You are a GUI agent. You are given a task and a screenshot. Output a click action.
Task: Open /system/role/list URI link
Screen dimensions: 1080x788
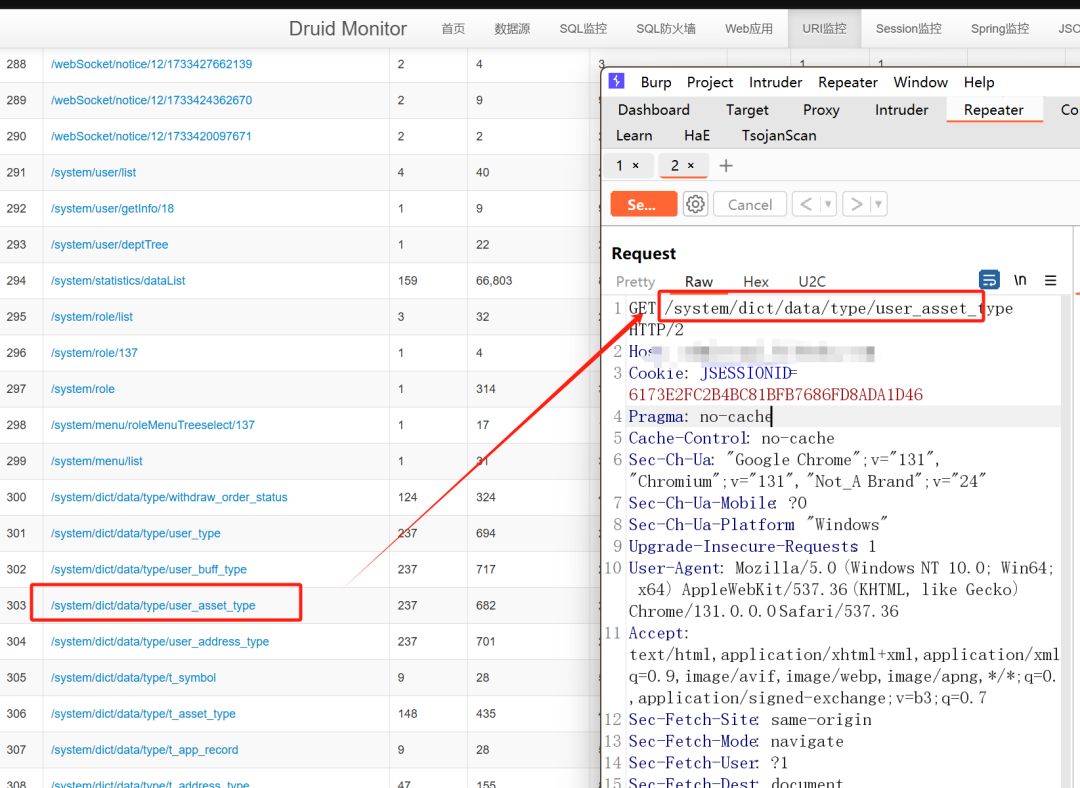pos(92,317)
